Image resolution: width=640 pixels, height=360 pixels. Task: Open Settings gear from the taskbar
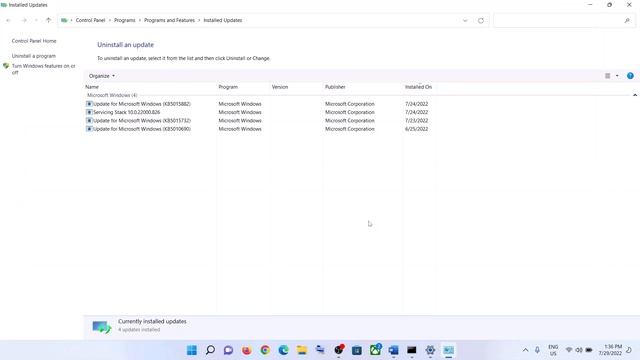click(430, 350)
